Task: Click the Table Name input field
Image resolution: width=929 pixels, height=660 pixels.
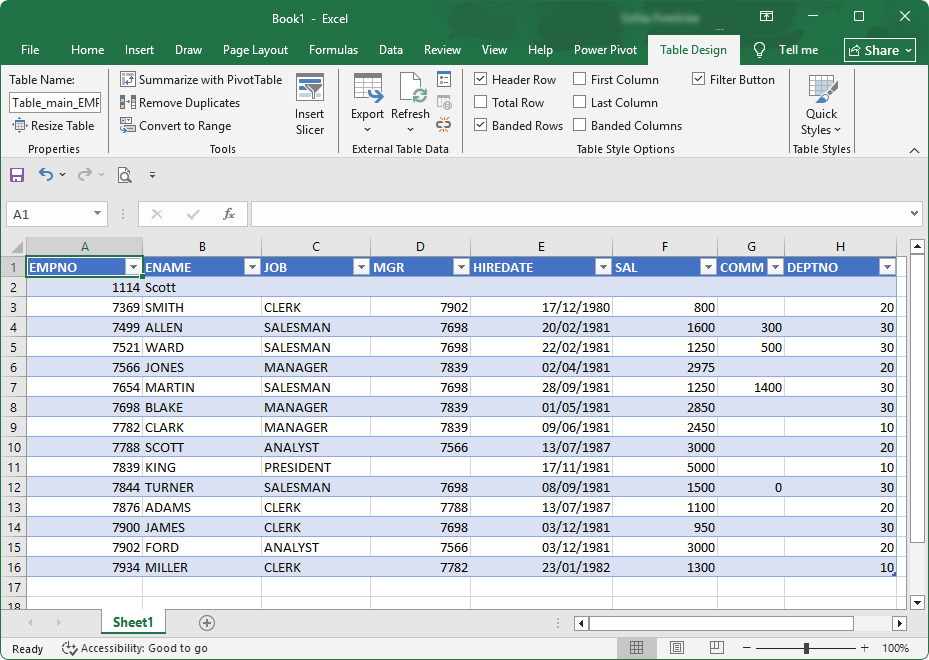Action: pos(55,102)
